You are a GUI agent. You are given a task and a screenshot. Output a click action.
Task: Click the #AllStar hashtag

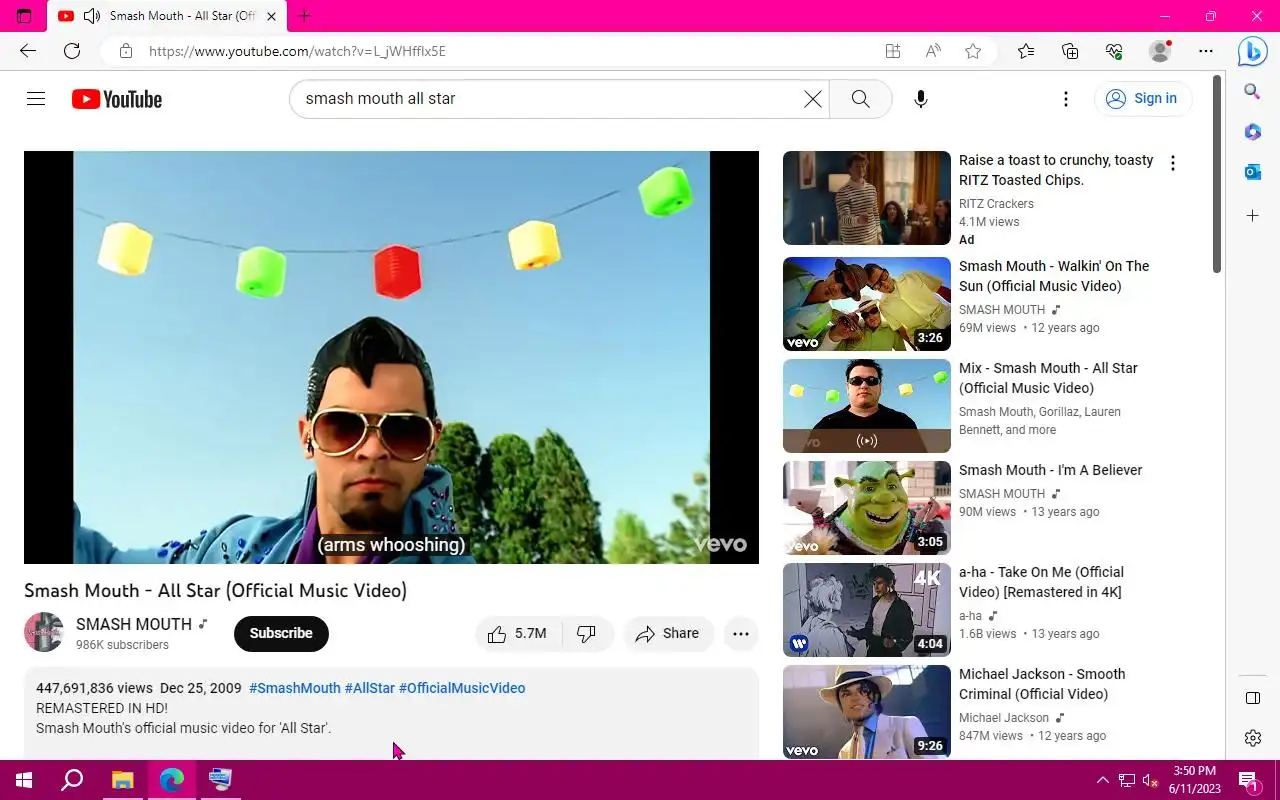click(369, 688)
